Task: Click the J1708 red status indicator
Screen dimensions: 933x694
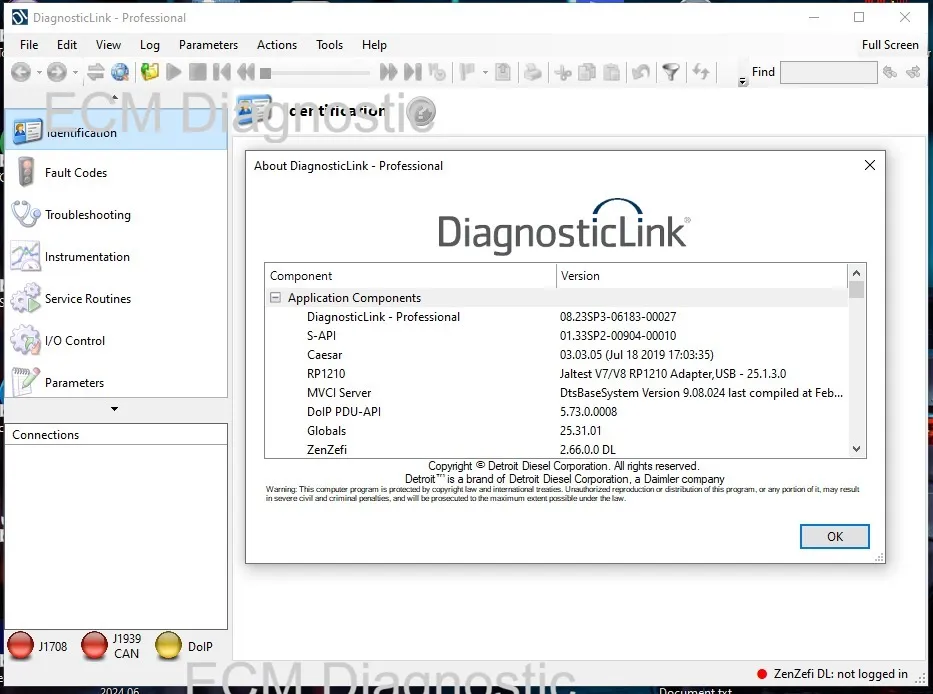Action: (21, 646)
